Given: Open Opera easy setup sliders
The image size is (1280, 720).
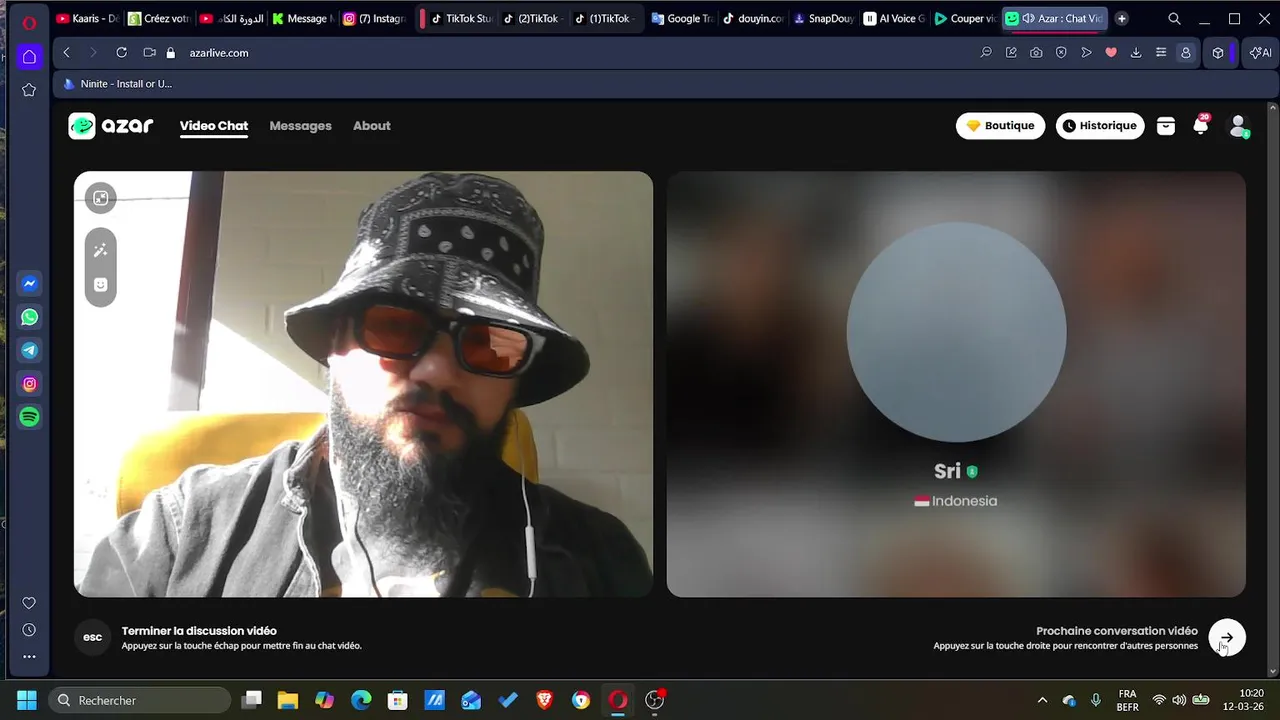Looking at the screenshot, I should pyautogui.click(x=1161, y=53).
